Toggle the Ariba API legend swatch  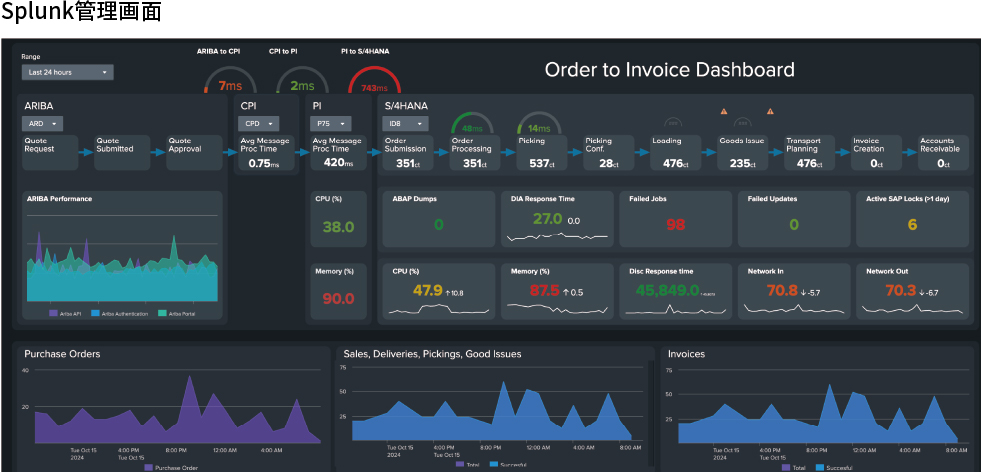(x=53, y=313)
